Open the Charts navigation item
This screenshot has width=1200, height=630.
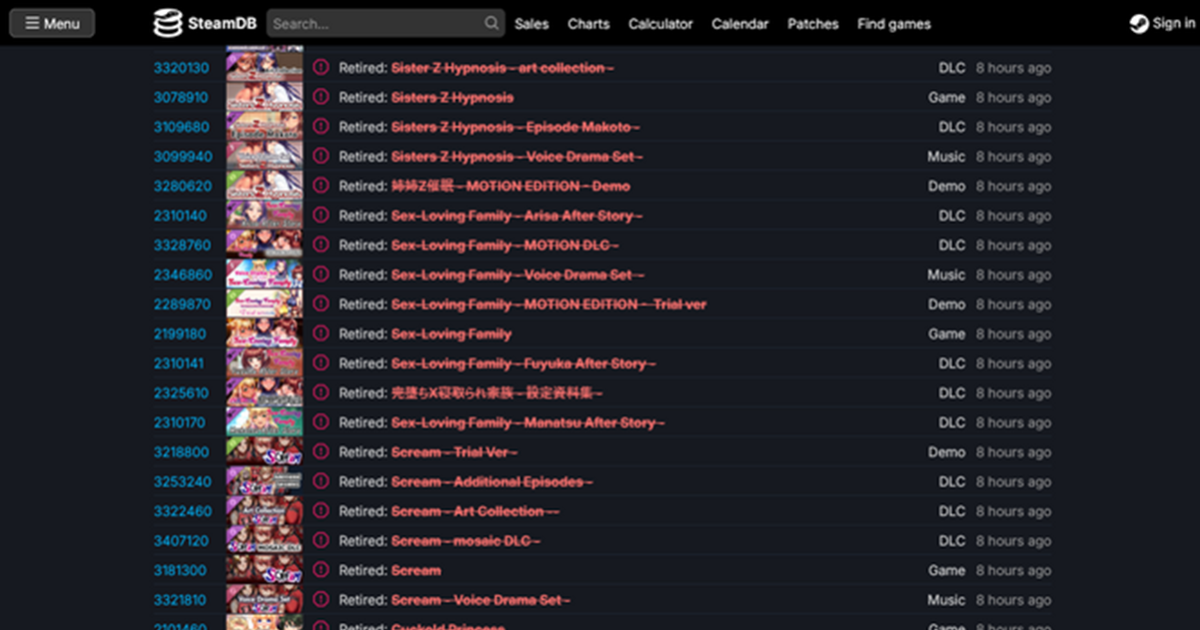pyautogui.click(x=588, y=24)
